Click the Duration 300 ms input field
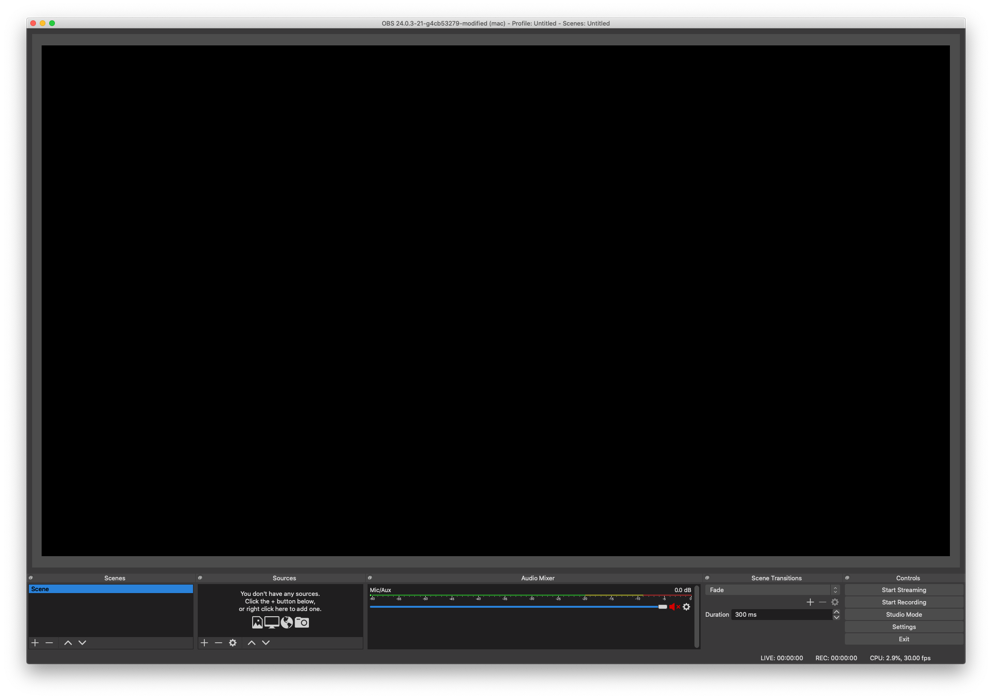This screenshot has width=992, height=699. (x=780, y=615)
